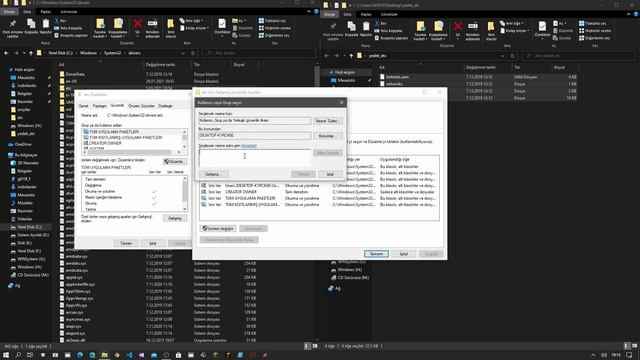Click Yeniden adlandır in yedek_etc window ribbon

coord(473,31)
